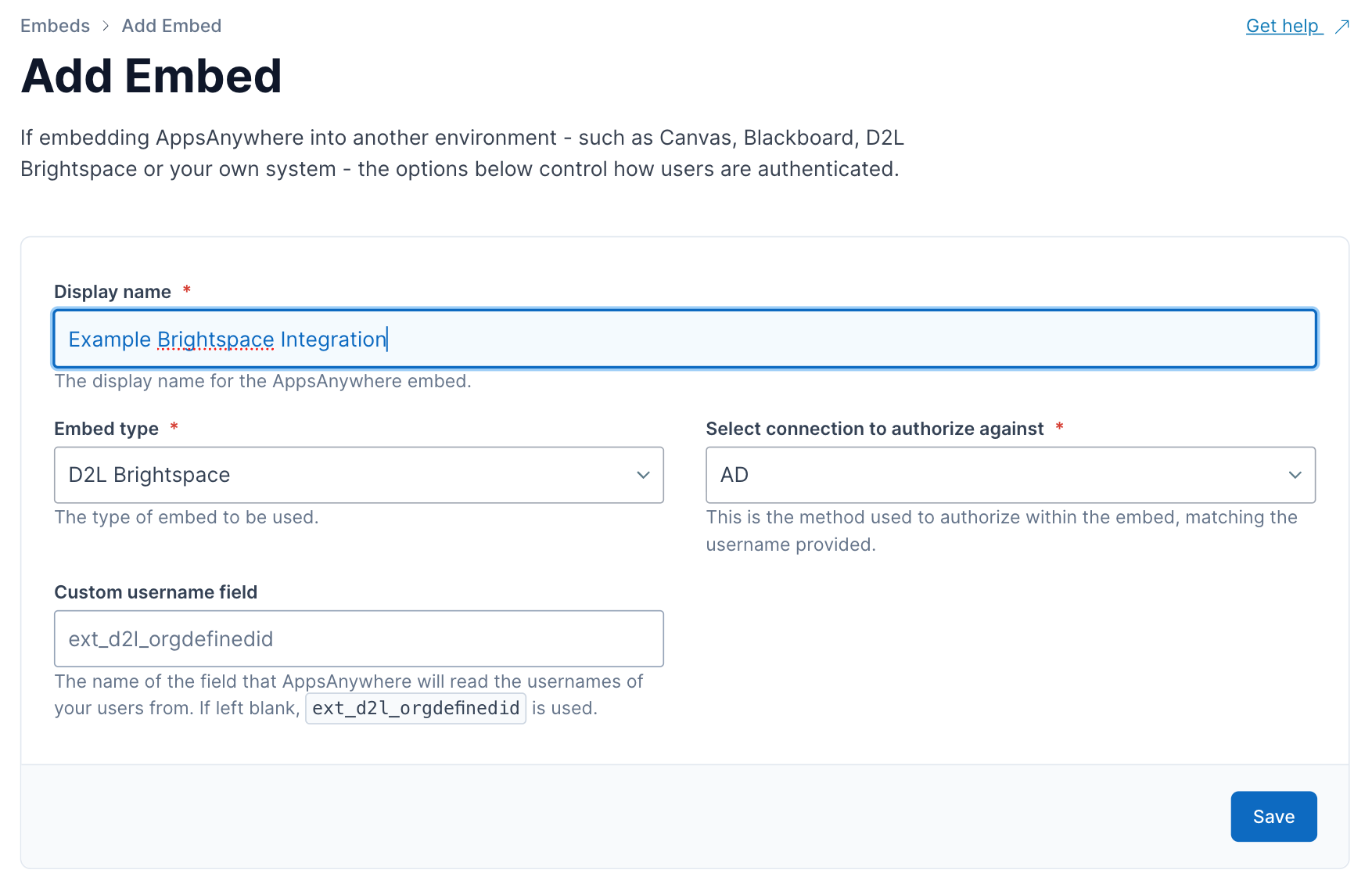Click the Embed type label

(x=106, y=429)
